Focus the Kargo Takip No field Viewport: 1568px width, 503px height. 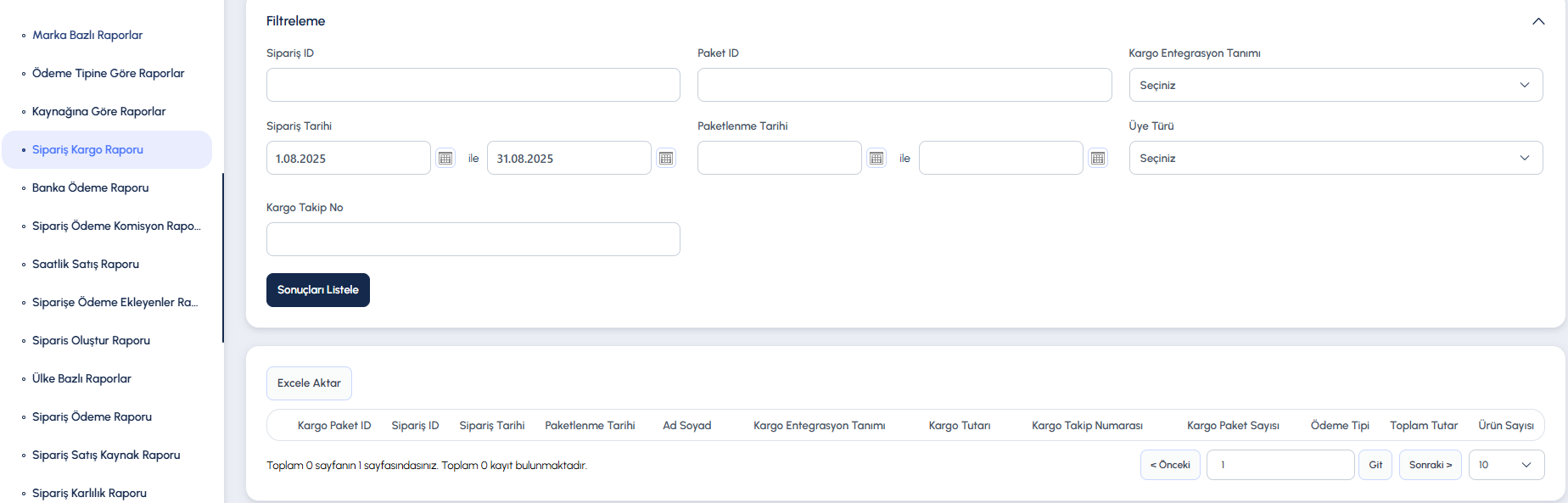[473, 239]
